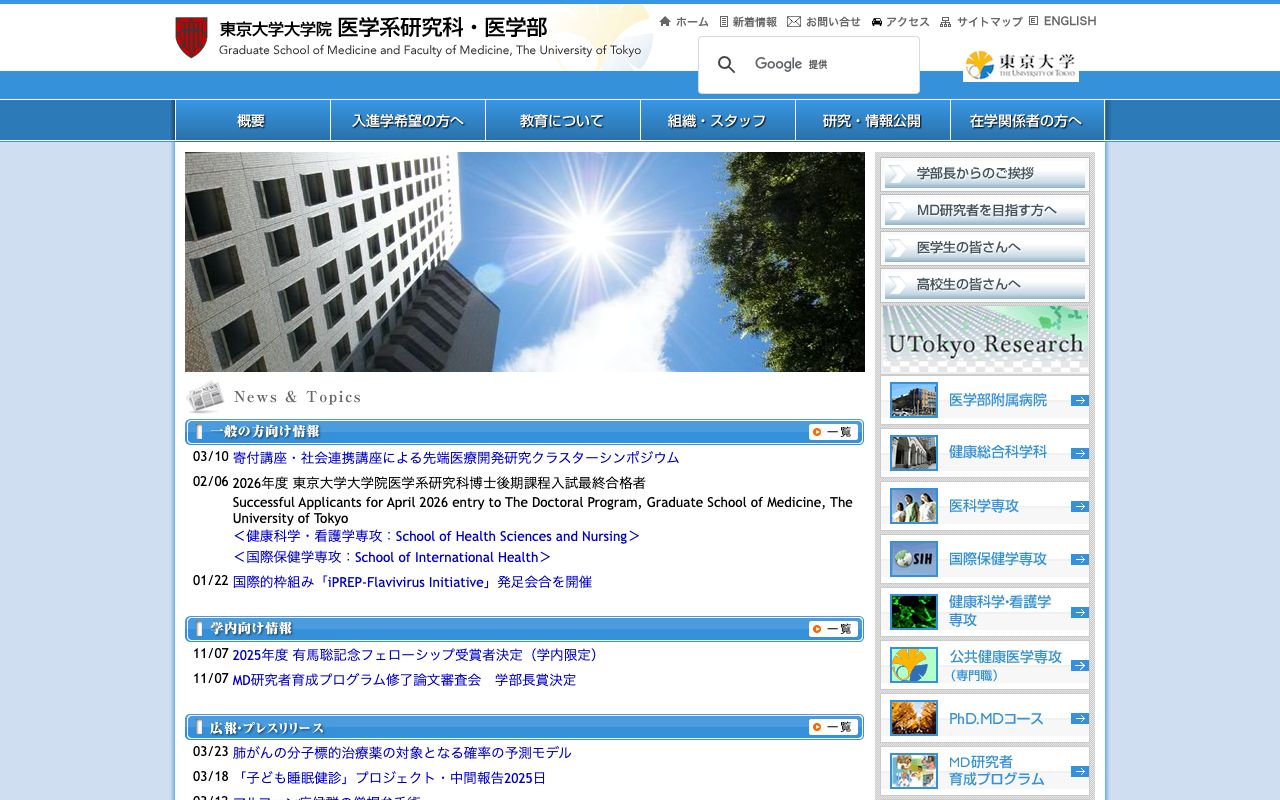Click the mail icon beside お問い合せ
The image size is (1280, 800).
pyautogui.click(x=793, y=21)
